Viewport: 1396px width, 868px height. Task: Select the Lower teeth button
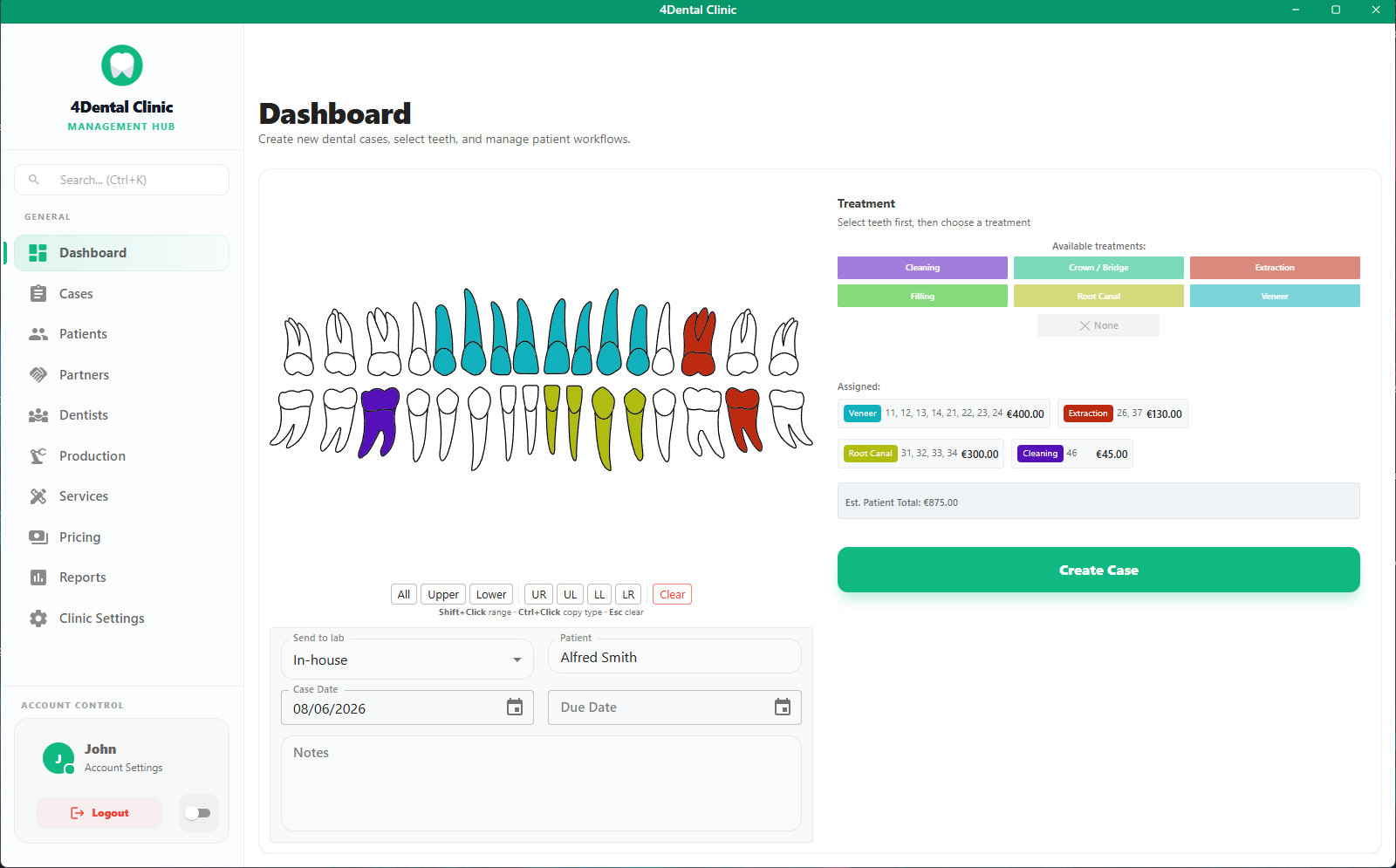491,594
